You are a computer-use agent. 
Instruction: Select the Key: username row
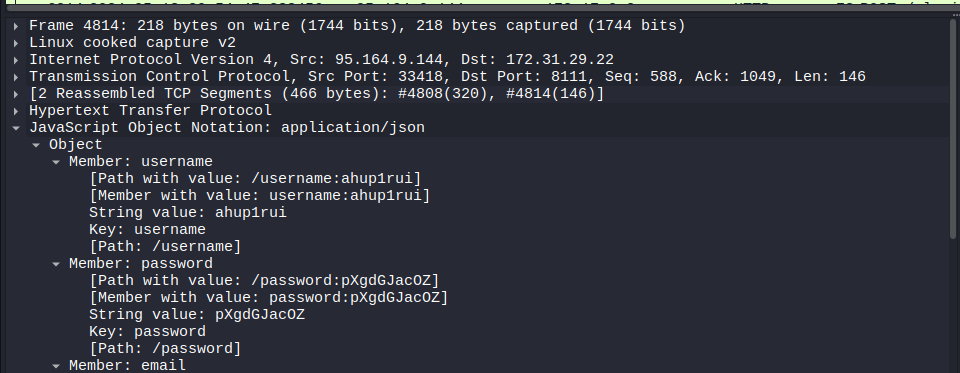[x=147, y=230]
